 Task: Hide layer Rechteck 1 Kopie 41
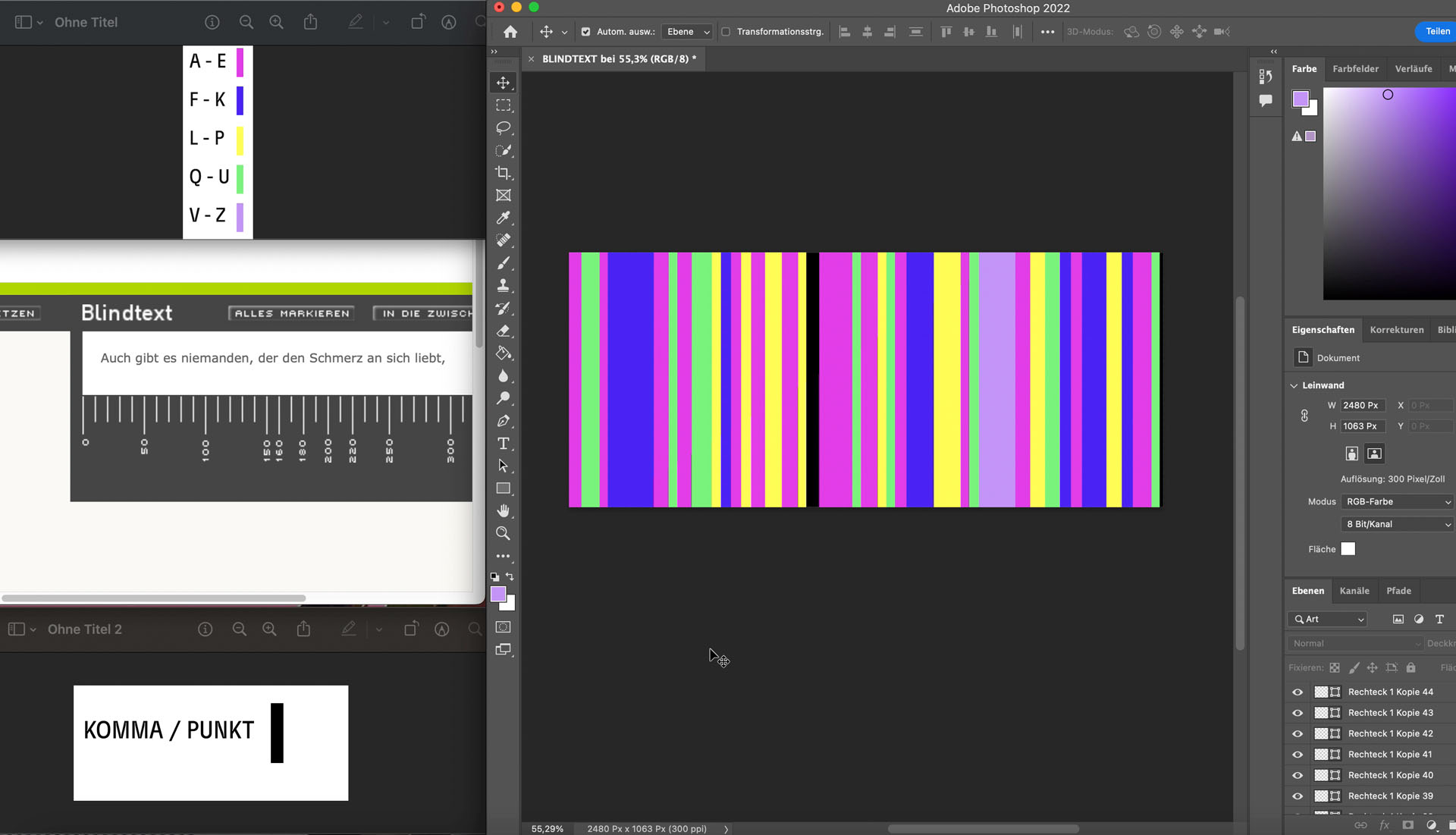(x=1298, y=755)
